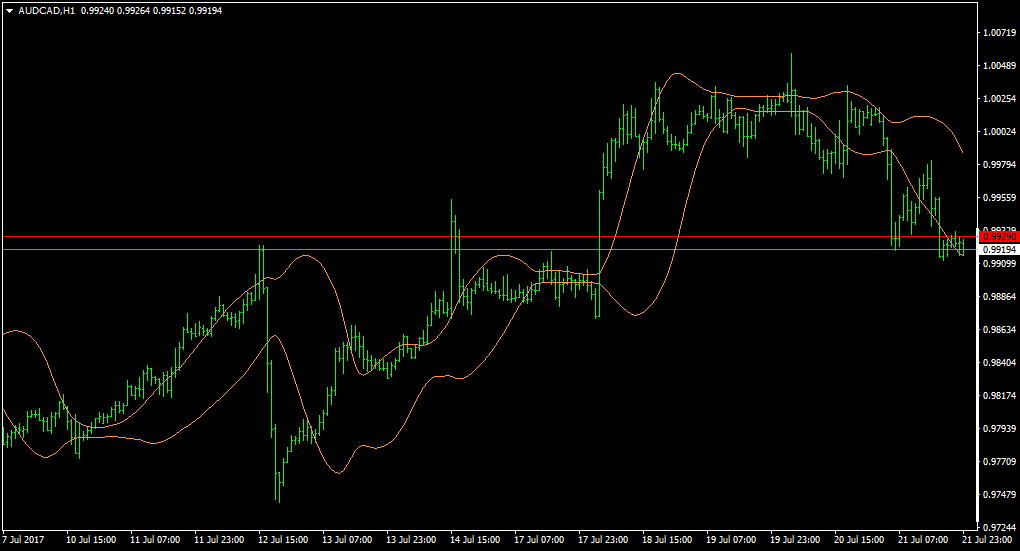Select the 13 Jul 23:00 time label

pos(411,540)
